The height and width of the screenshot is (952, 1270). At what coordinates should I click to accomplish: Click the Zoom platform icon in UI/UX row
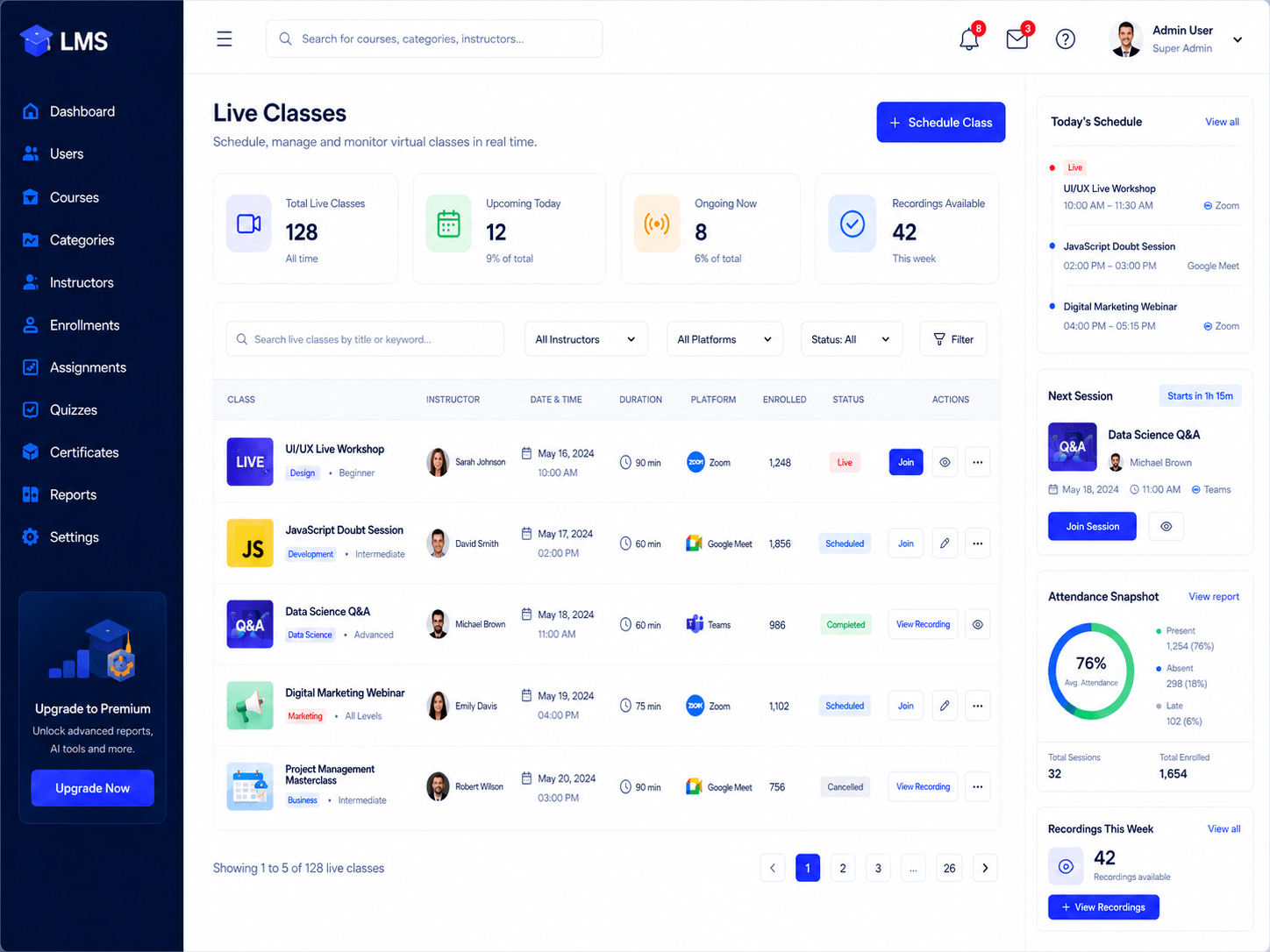pos(696,462)
